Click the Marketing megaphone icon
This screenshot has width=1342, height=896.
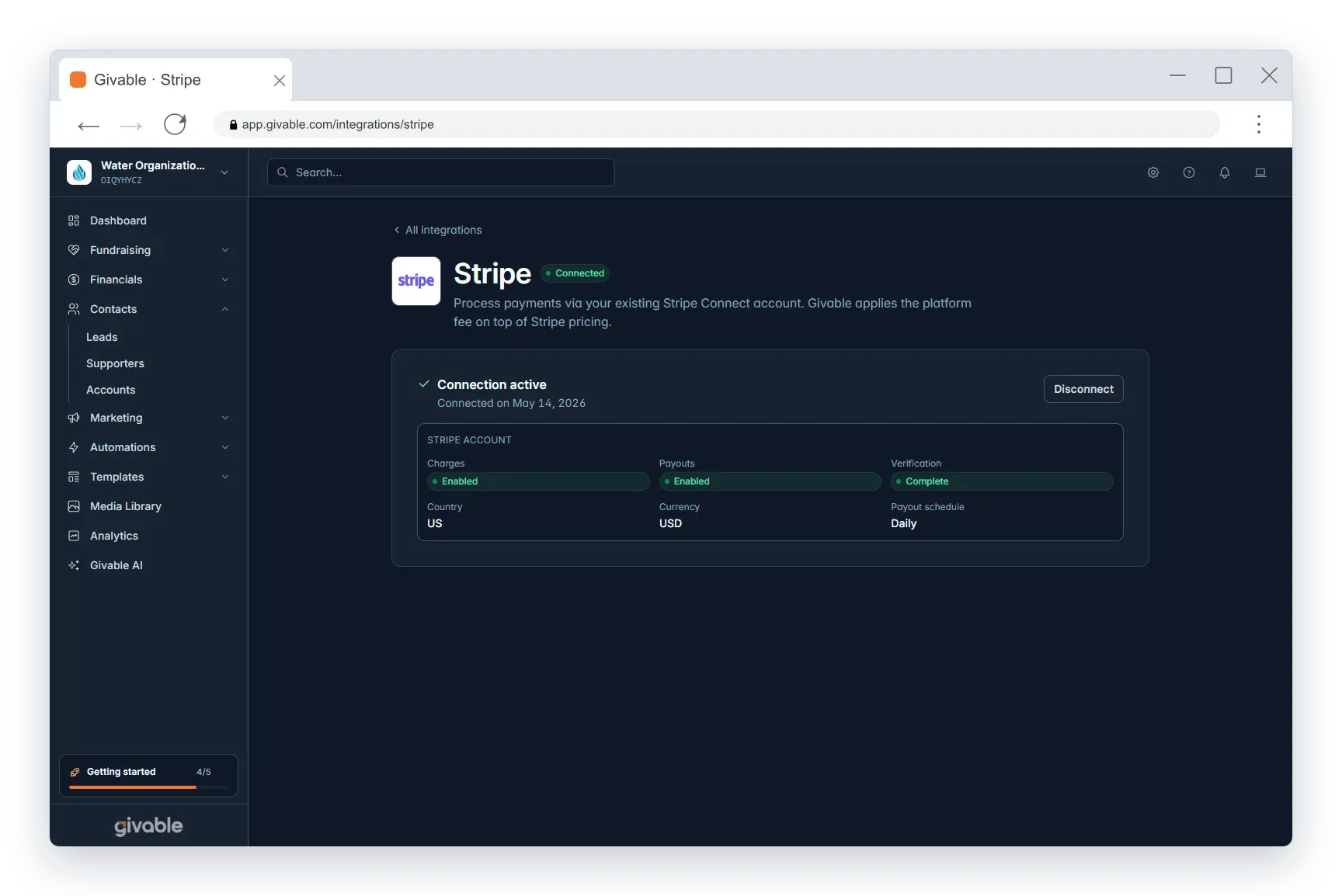tap(74, 418)
